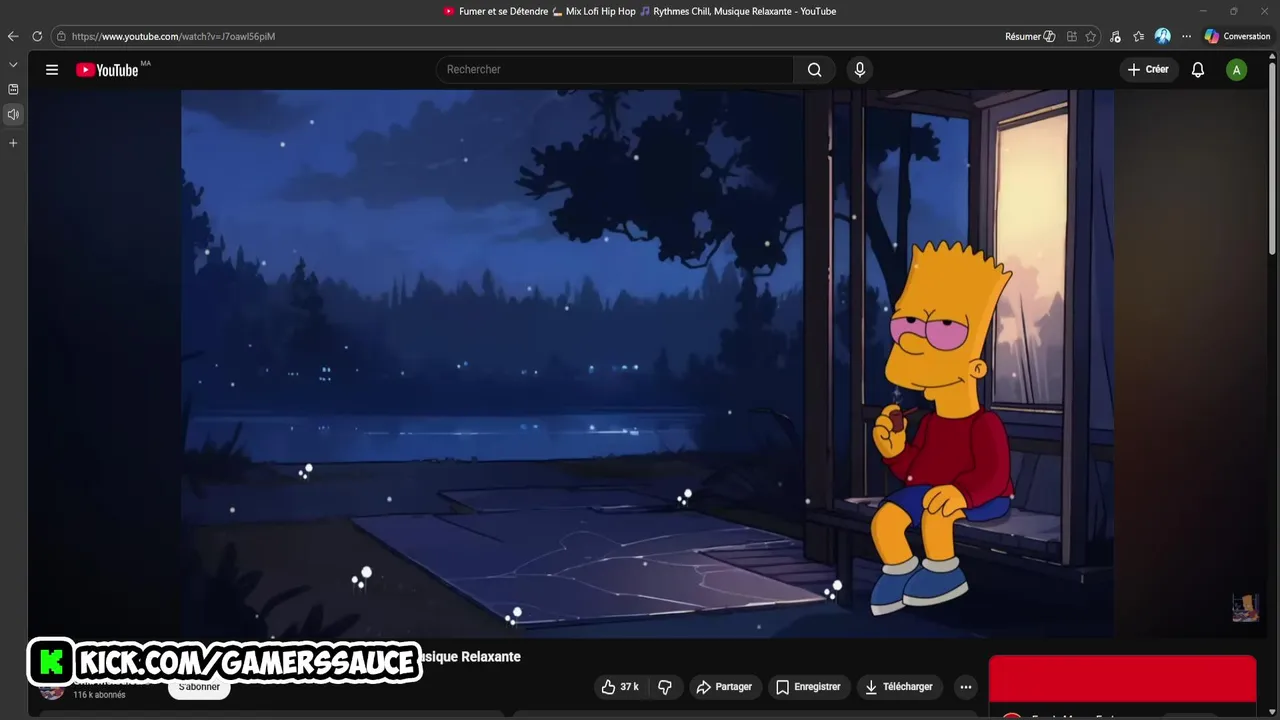
Task: Open a new tab with the plus icon
Action: click(13, 143)
